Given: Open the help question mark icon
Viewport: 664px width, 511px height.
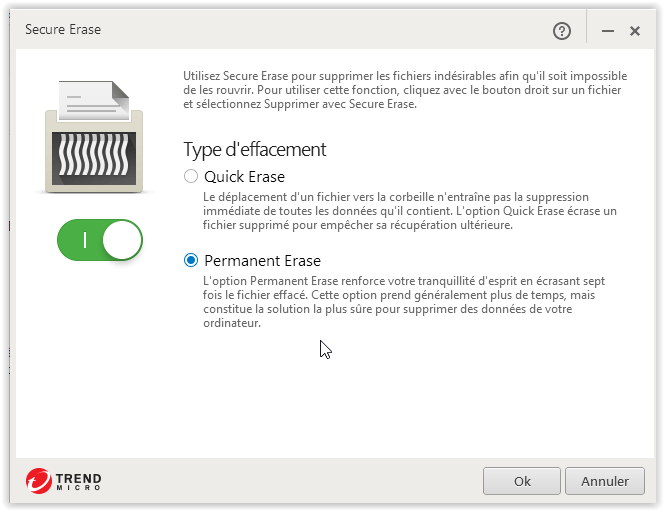Looking at the screenshot, I should coord(562,31).
